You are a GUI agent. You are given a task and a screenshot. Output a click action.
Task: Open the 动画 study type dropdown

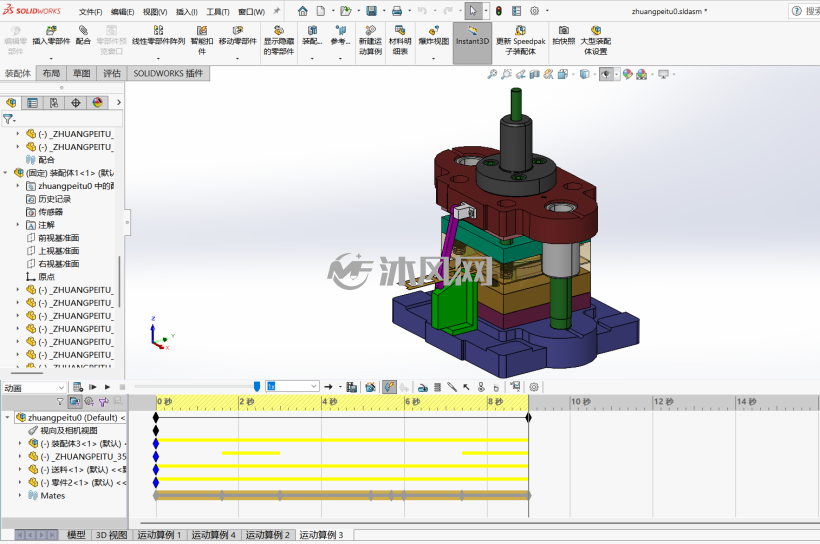pos(34,388)
